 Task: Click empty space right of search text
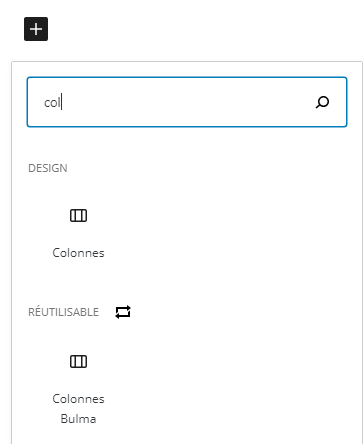[x=187, y=102]
